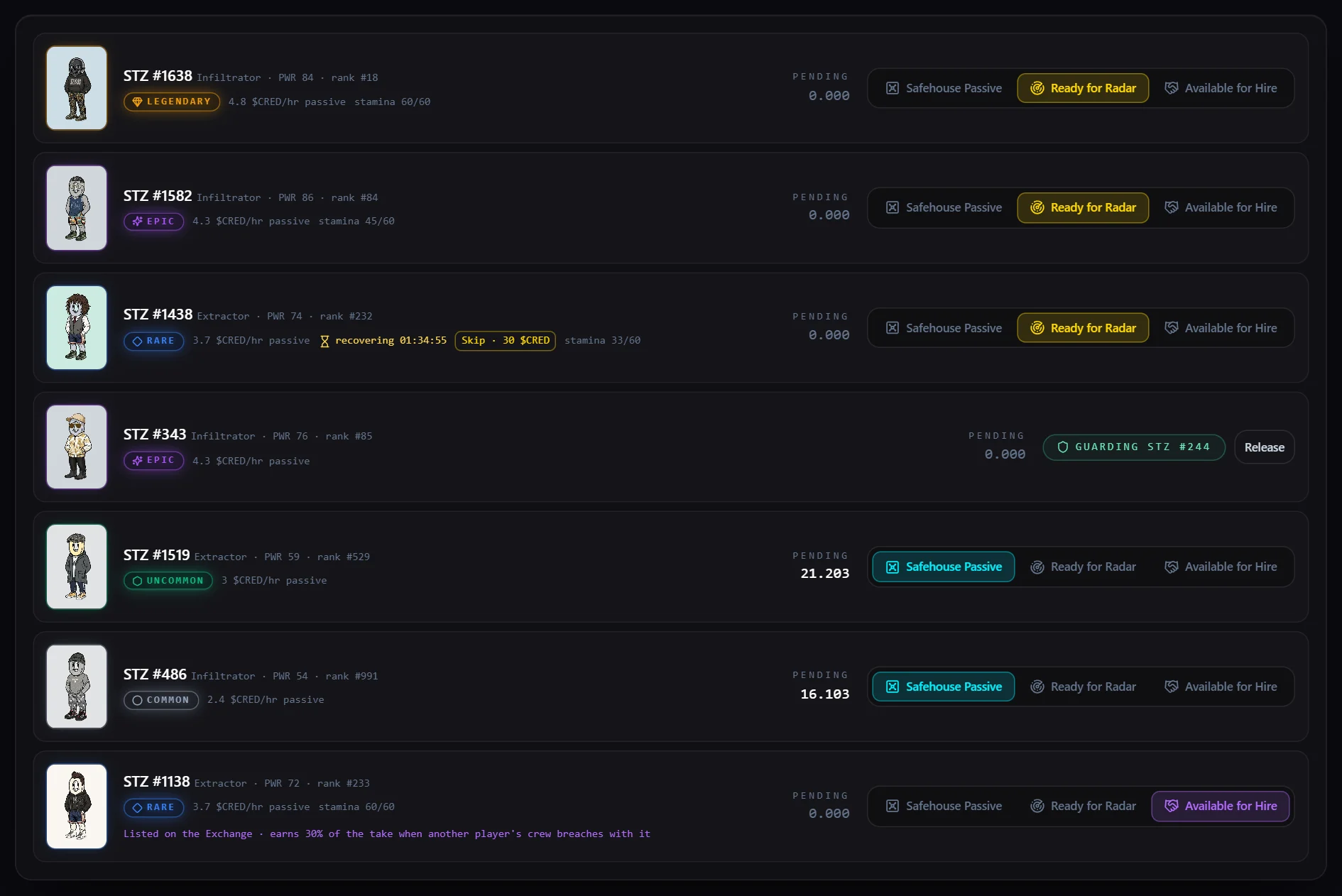Click the diamond icon in the Legendary badge
Viewport: 1342px width, 896px height.
pos(138,102)
